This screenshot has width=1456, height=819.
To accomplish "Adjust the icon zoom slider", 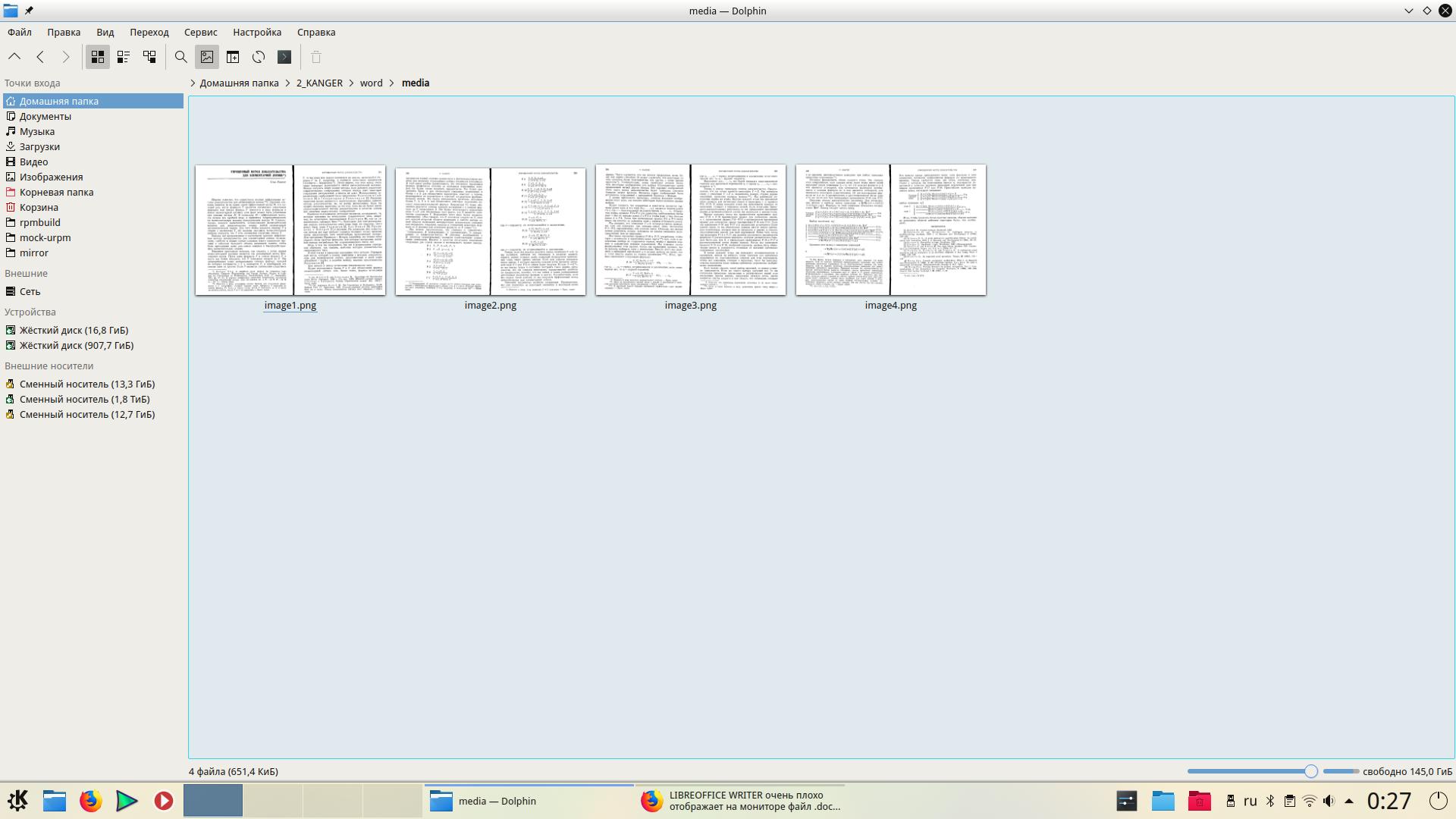I will point(1310,771).
